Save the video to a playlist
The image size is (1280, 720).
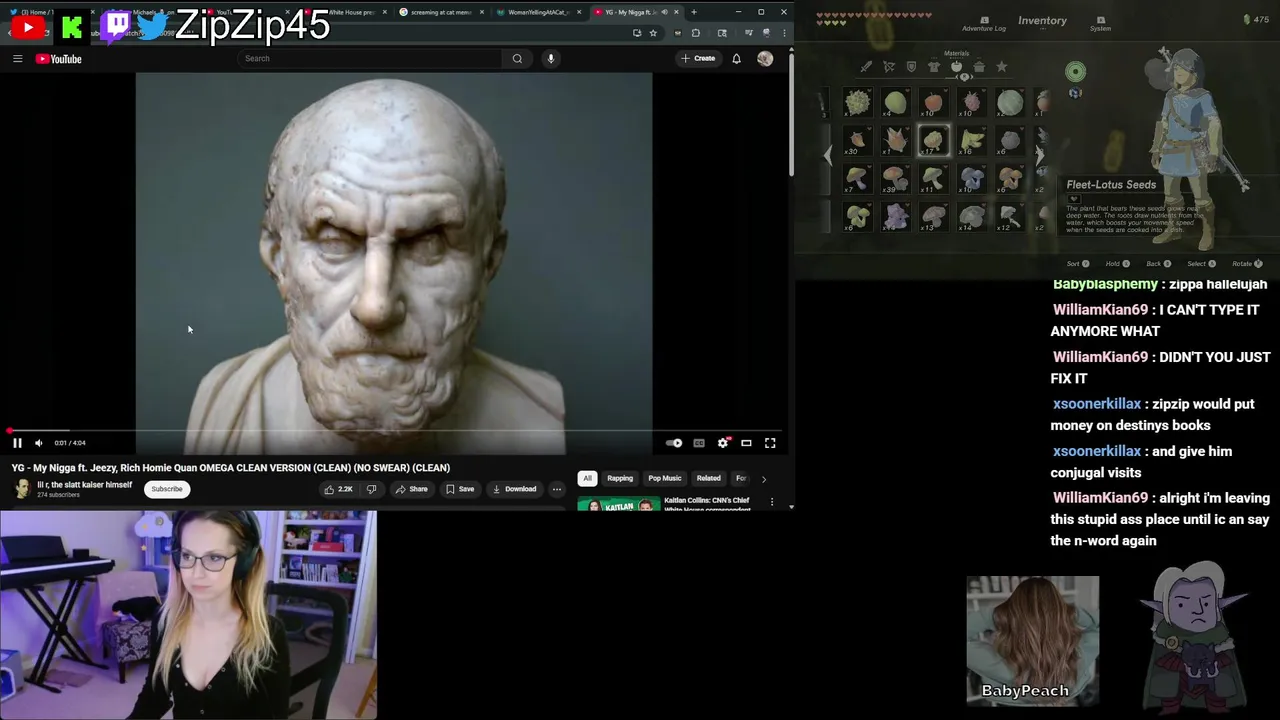click(460, 489)
